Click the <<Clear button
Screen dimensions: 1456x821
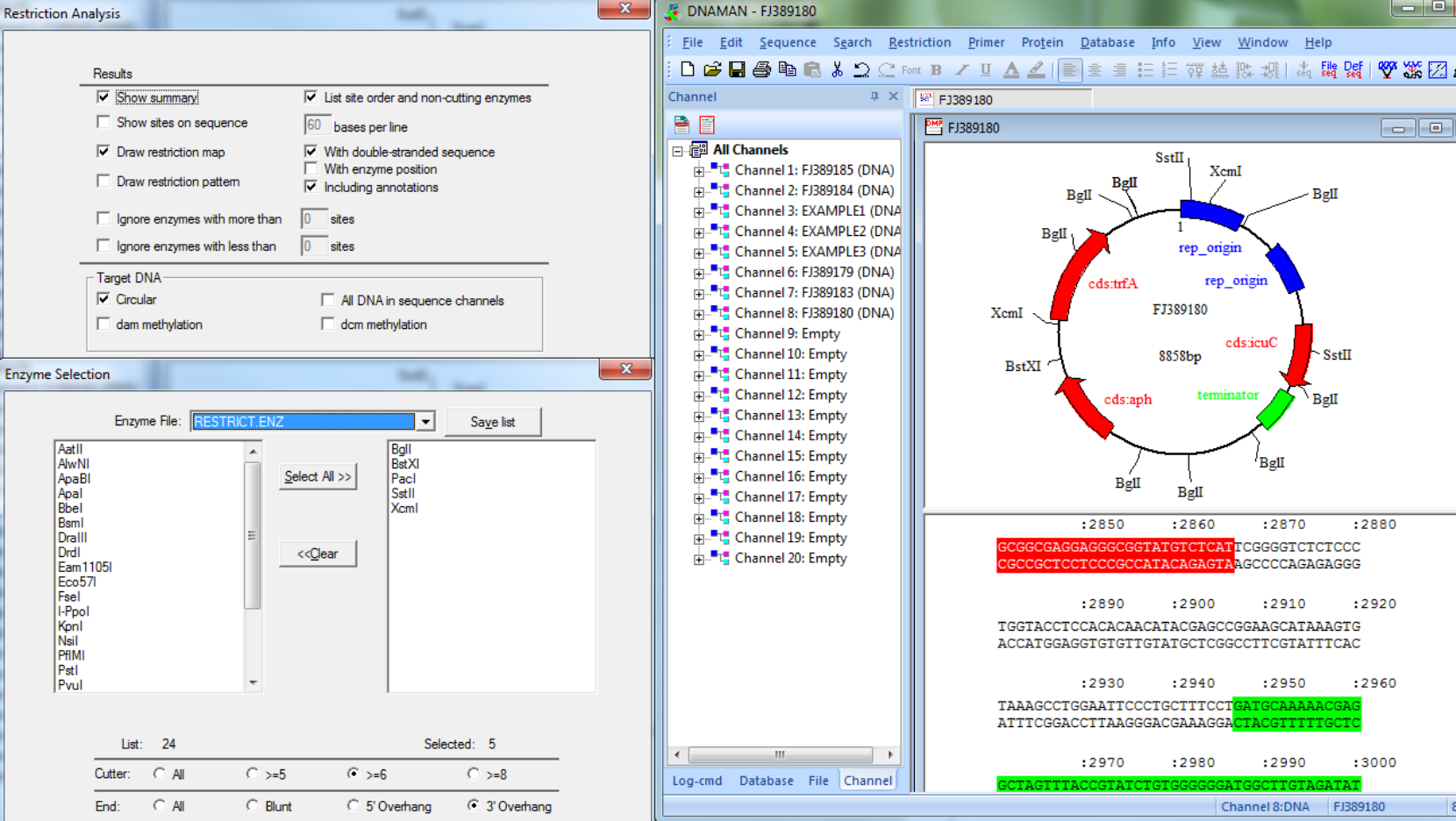318,553
